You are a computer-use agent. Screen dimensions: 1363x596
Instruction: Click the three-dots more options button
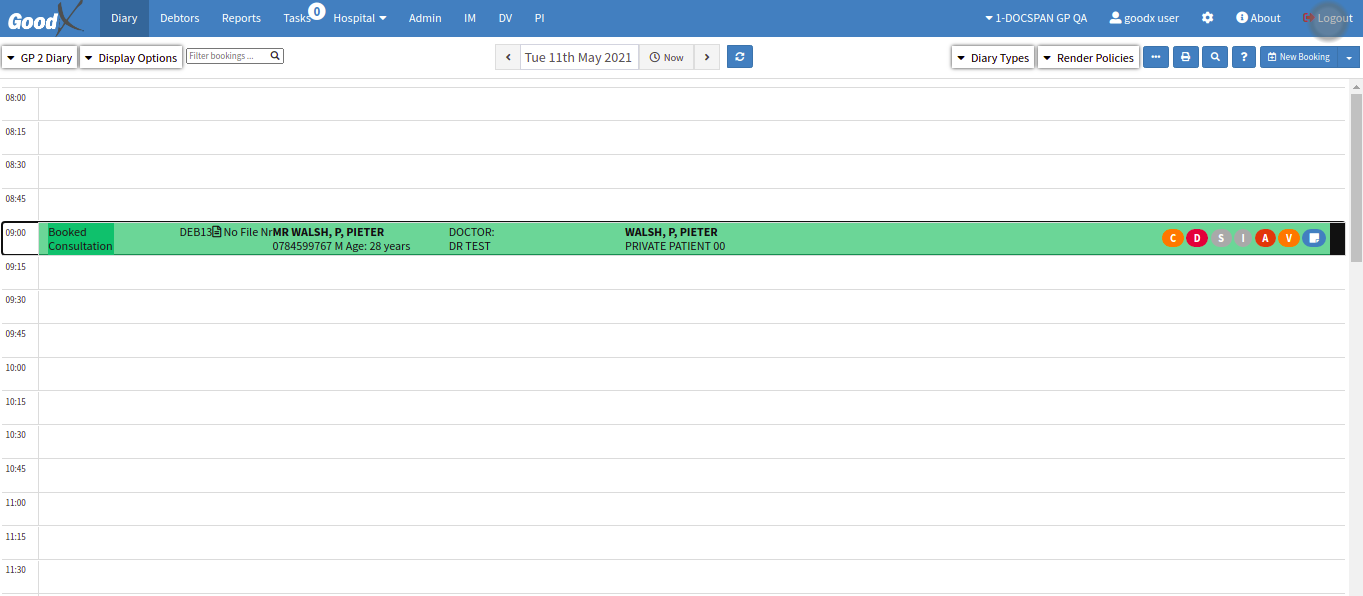click(x=1155, y=57)
